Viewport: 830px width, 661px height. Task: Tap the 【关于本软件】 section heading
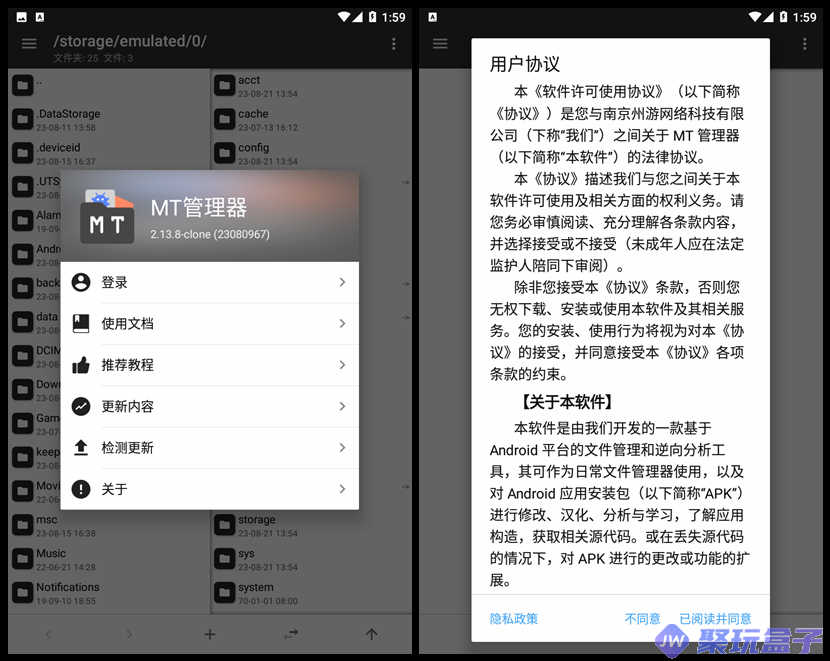point(567,402)
